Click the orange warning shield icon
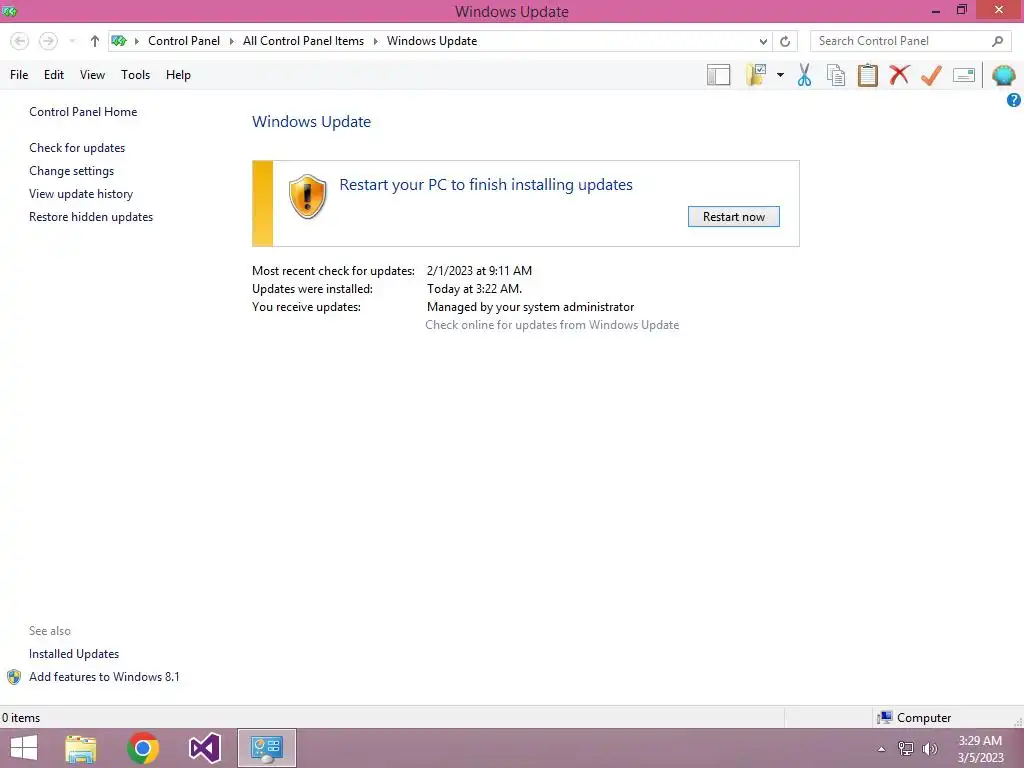Image resolution: width=1024 pixels, height=768 pixels. (x=307, y=197)
